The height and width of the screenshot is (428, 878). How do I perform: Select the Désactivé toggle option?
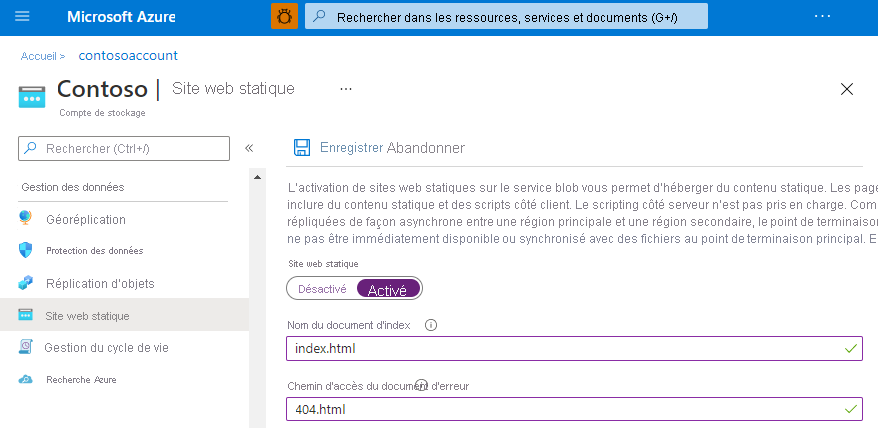click(322, 289)
